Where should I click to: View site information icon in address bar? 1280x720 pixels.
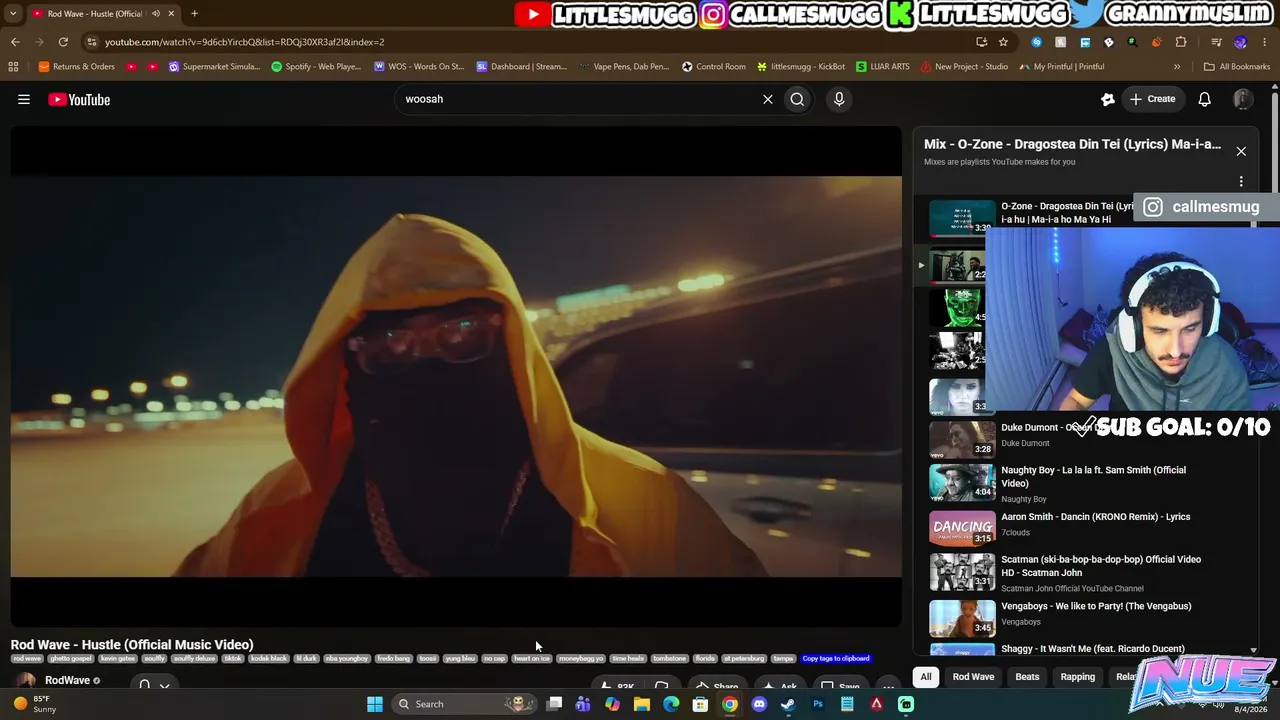tap(92, 42)
